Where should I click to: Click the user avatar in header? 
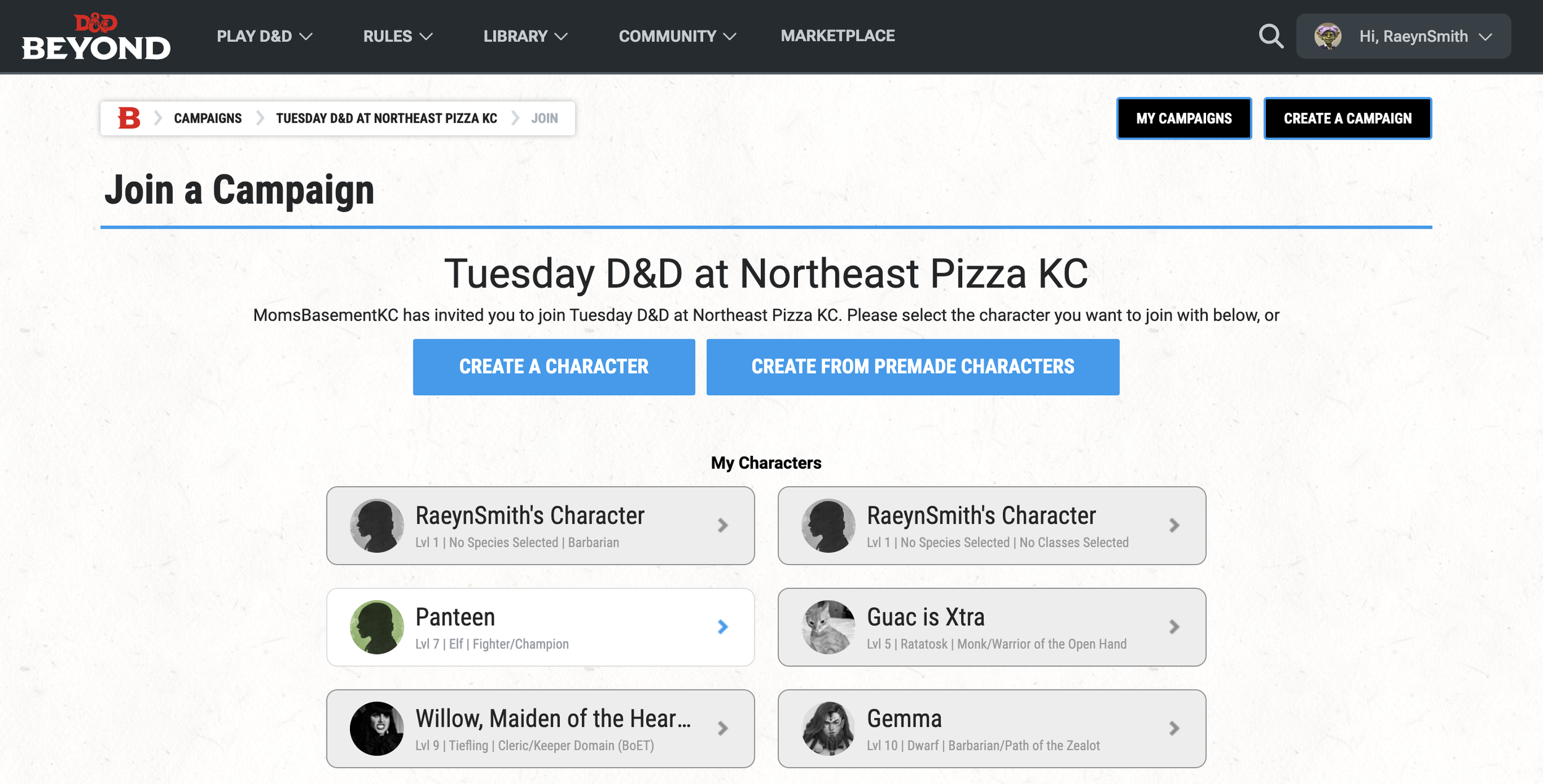click(x=1328, y=36)
